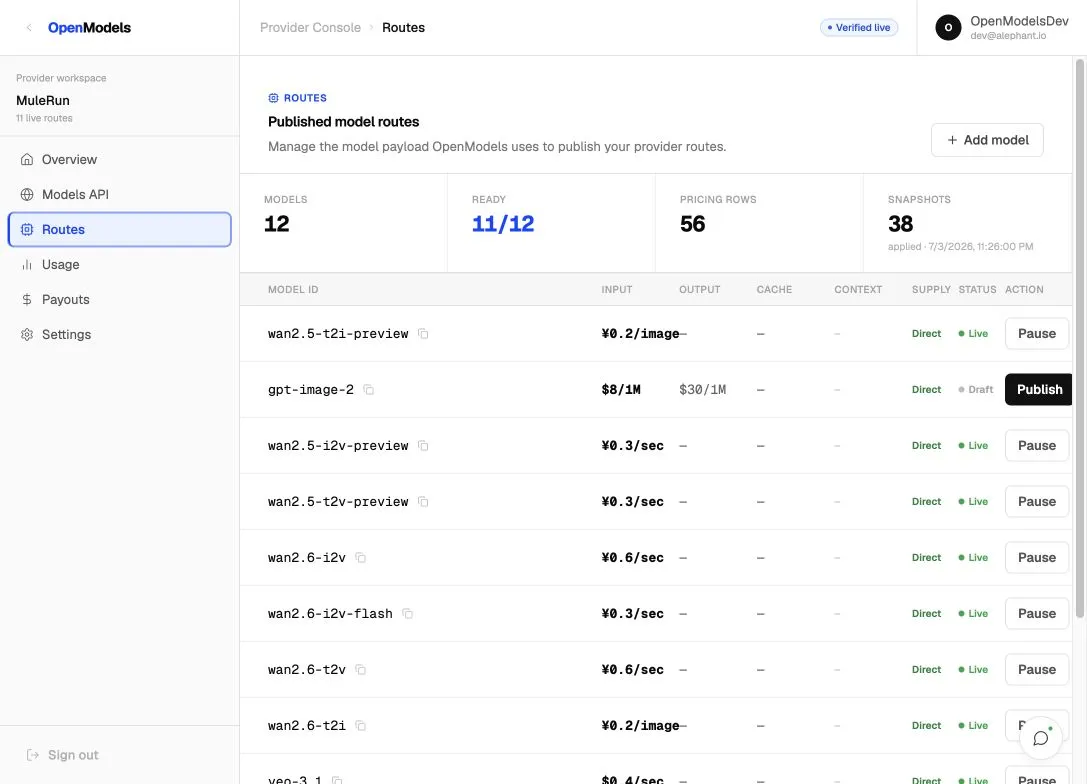
Task: Click the MuleRun workspace name
Action: pyautogui.click(x=43, y=101)
